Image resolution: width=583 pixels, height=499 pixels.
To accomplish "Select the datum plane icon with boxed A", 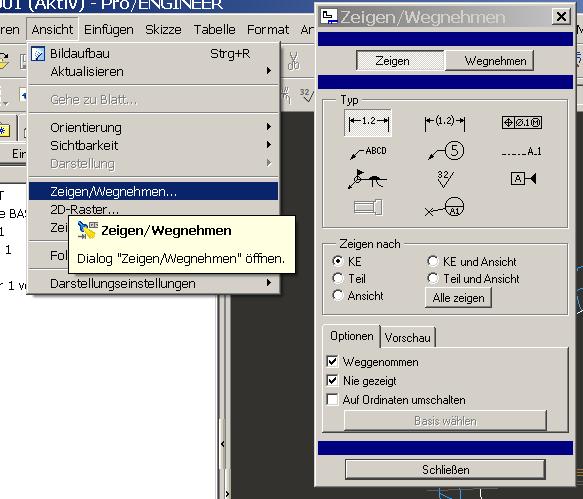I will 523,179.
